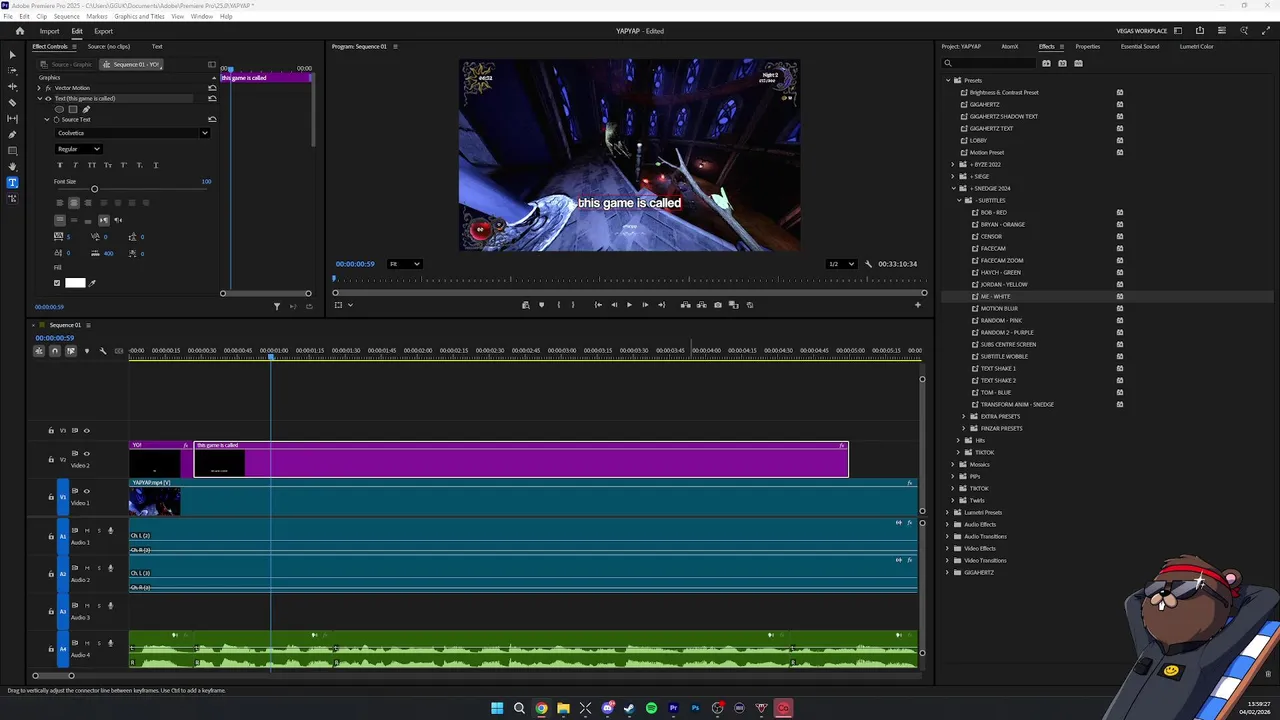Open the Markers menu

point(97,17)
